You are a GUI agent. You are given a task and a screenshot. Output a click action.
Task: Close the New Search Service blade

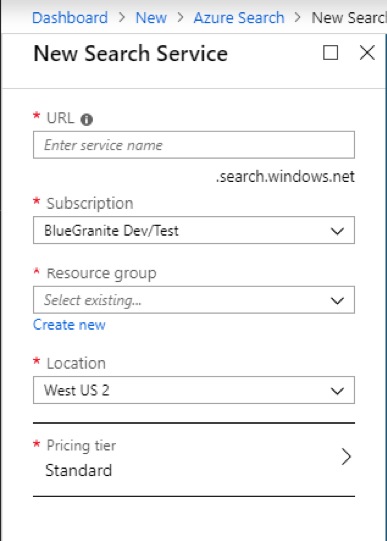click(367, 53)
